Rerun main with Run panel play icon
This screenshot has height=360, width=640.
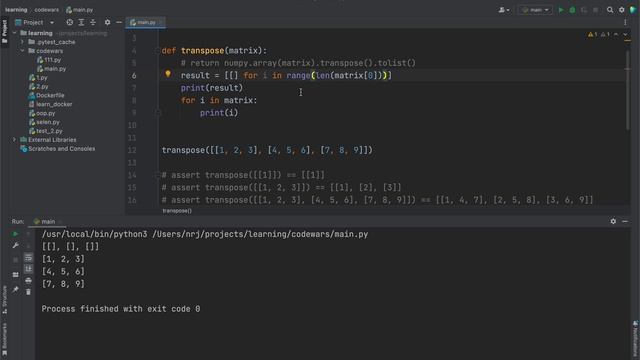point(16,234)
